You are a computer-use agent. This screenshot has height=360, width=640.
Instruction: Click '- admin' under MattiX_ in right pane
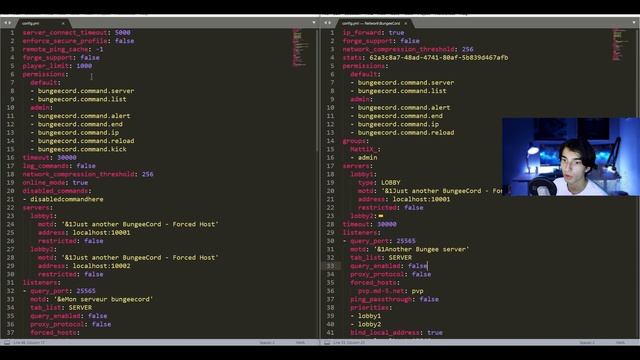coord(364,158)
